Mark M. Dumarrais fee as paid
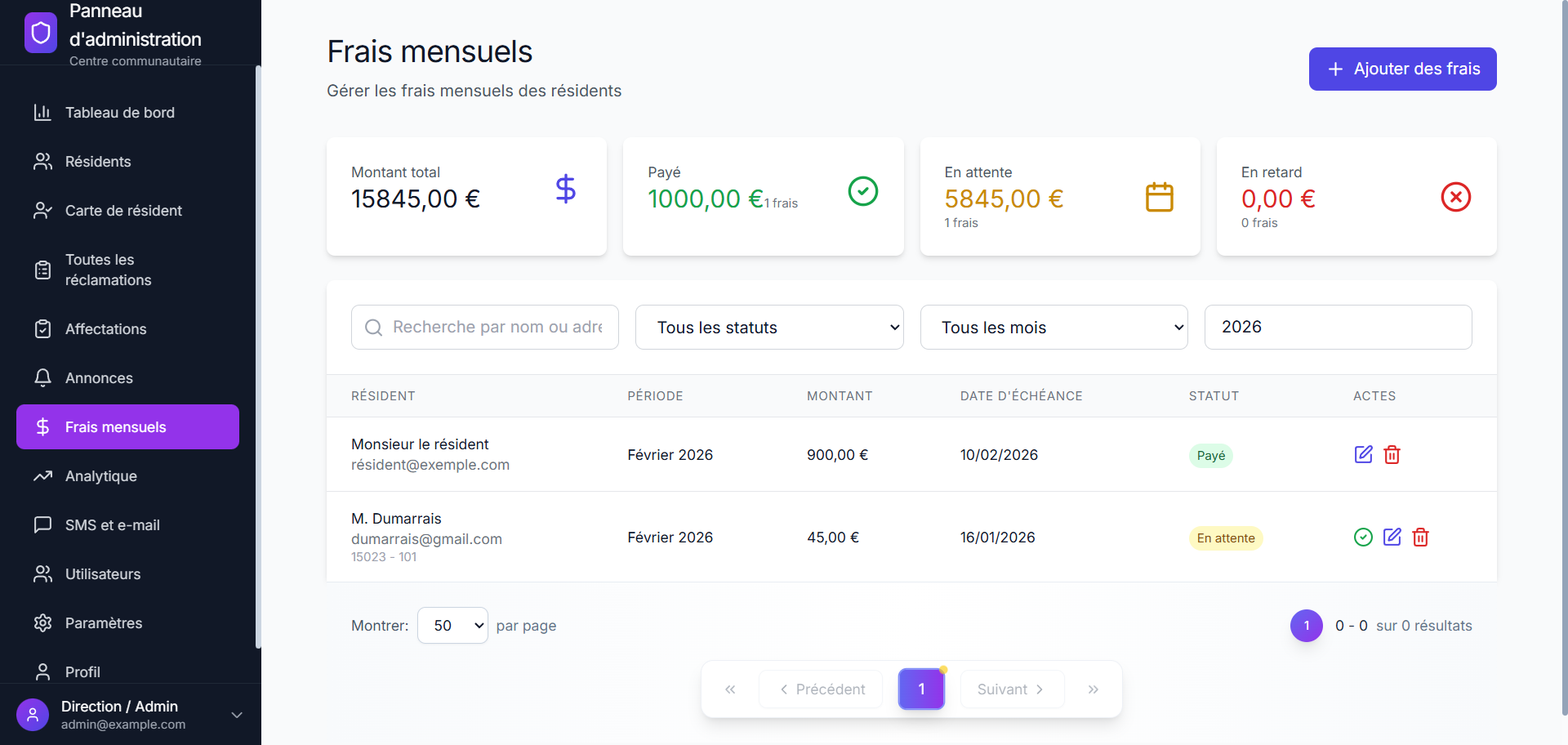 click(x=1363, y=537)
